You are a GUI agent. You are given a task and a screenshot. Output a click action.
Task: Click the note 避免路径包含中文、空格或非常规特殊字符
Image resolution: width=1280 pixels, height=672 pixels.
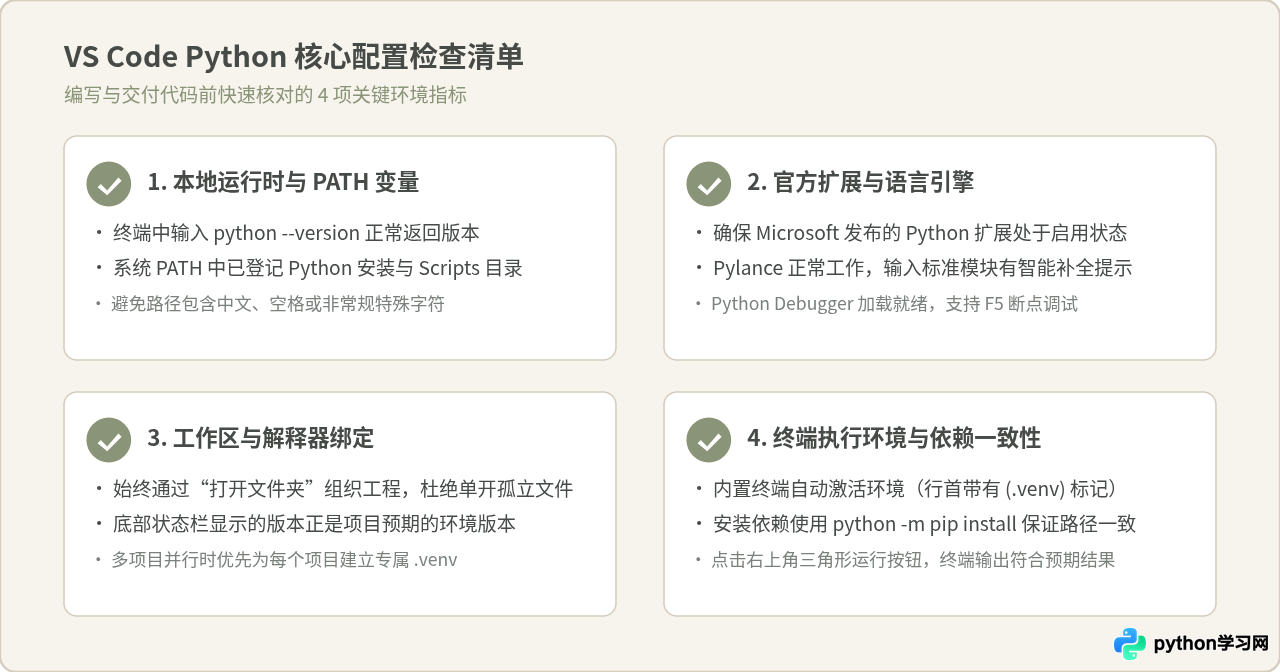pos(277,303)
